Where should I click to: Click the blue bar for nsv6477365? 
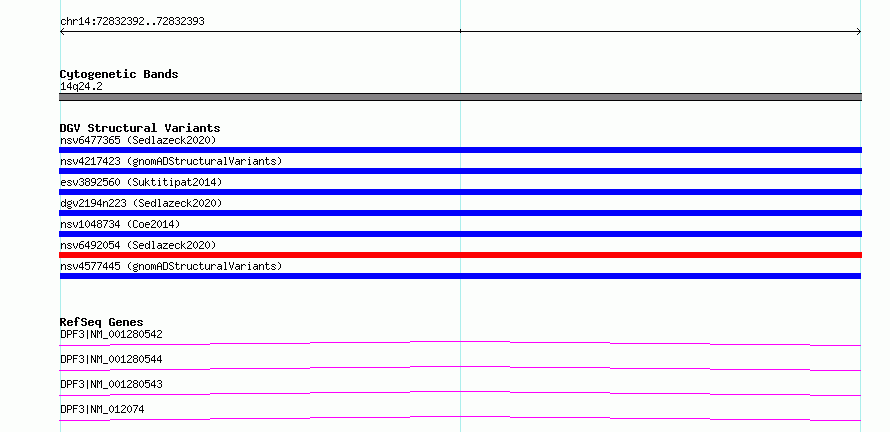point(460,150)
